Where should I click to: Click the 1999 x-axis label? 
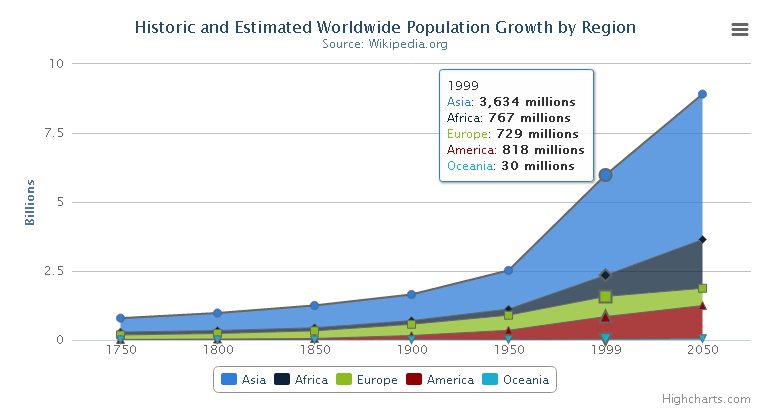pyautogui.click(x=606, y=352)
